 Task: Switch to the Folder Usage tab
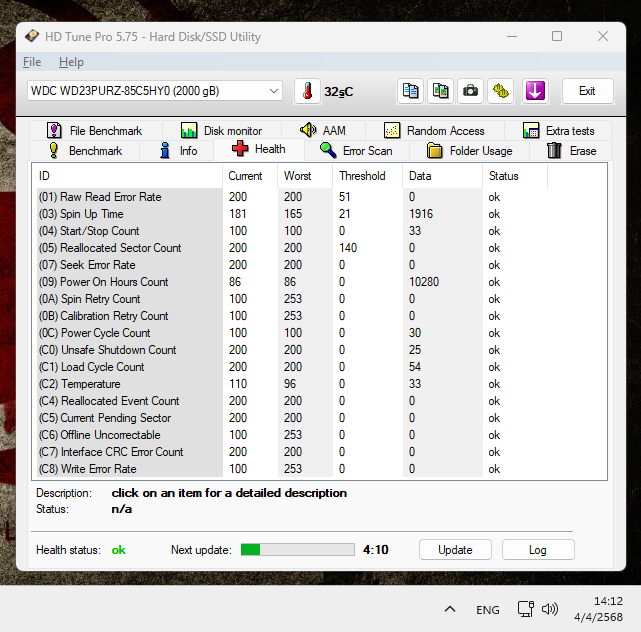tap(469, 150)
